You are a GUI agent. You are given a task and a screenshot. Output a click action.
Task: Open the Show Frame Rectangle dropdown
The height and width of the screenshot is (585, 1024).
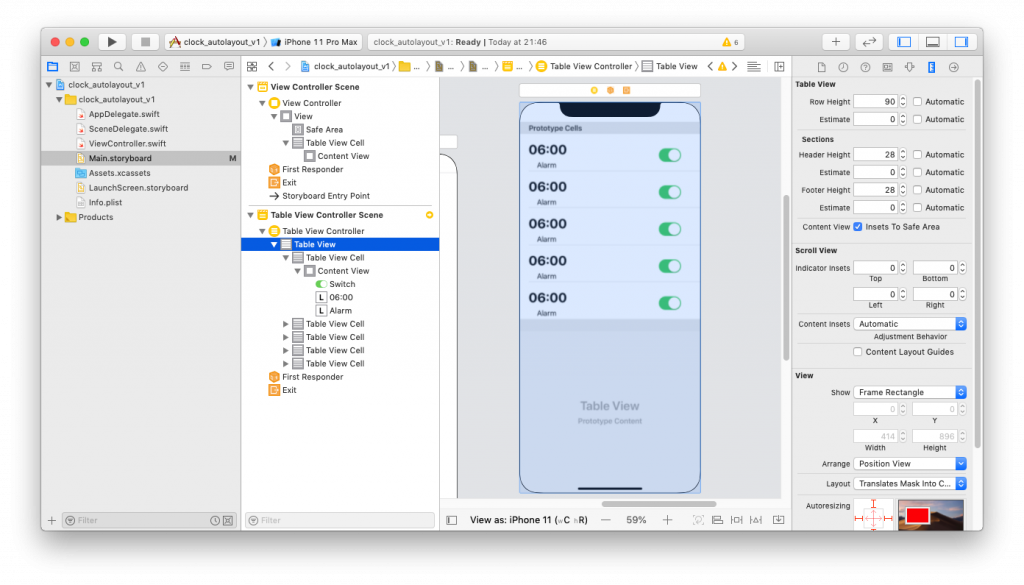[910, 392]
